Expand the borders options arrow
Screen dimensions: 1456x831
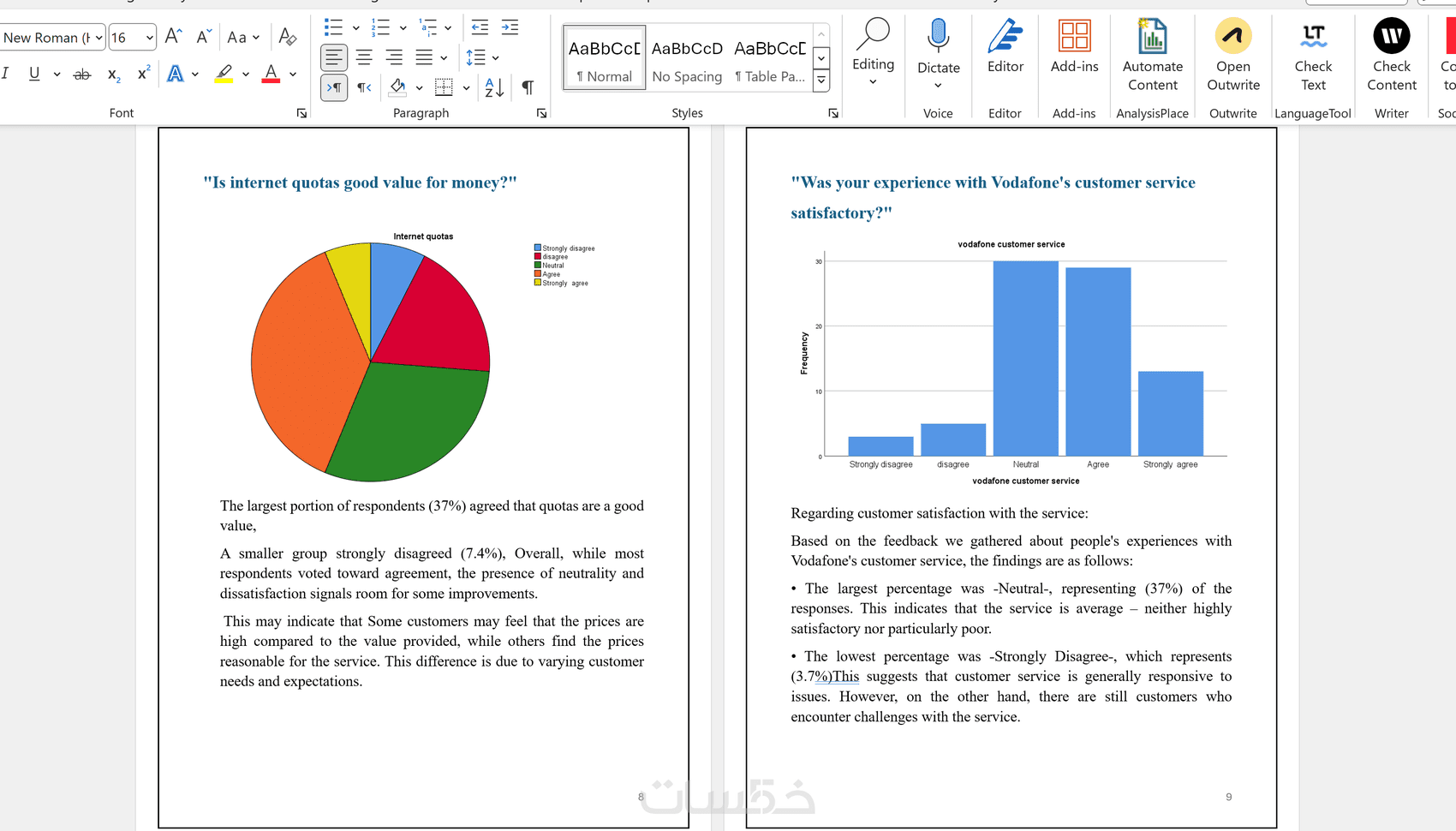(x=466, y=87)
